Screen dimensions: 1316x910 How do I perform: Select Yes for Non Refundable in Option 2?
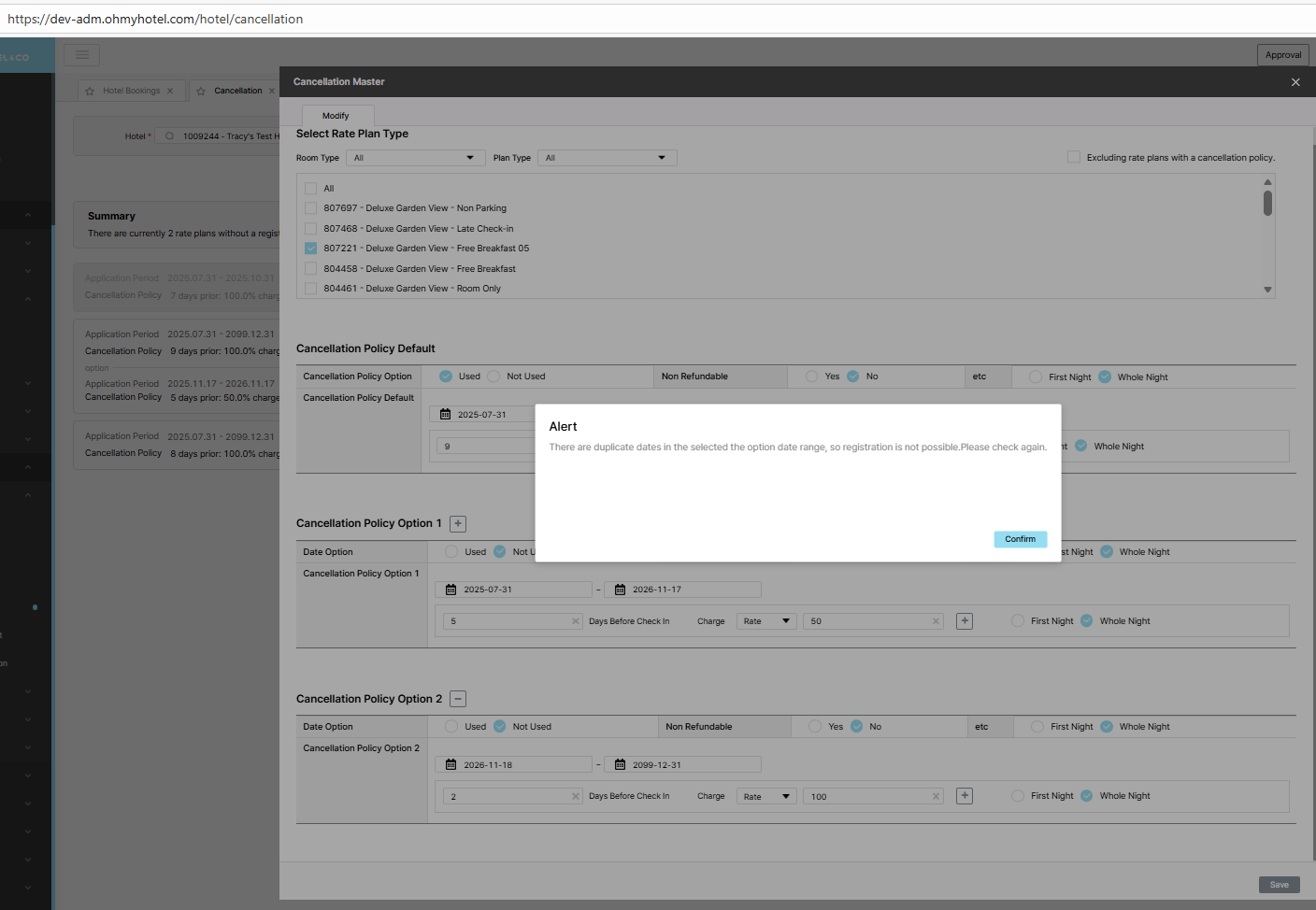816,727
